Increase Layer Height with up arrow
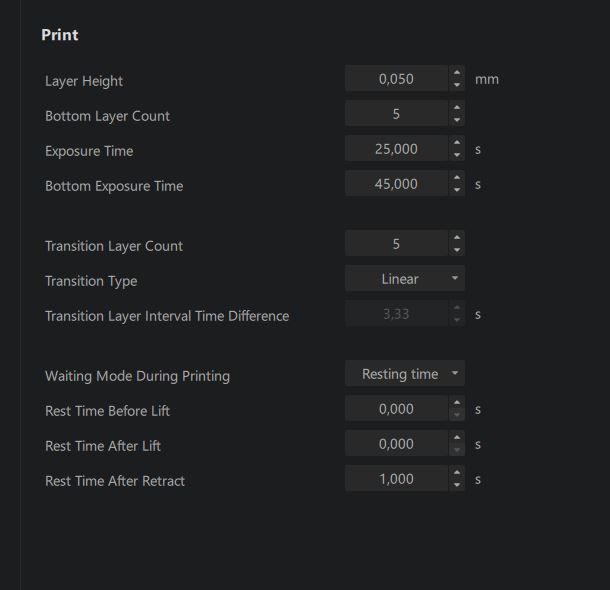 pyautogui.click(x=457, y=73)
